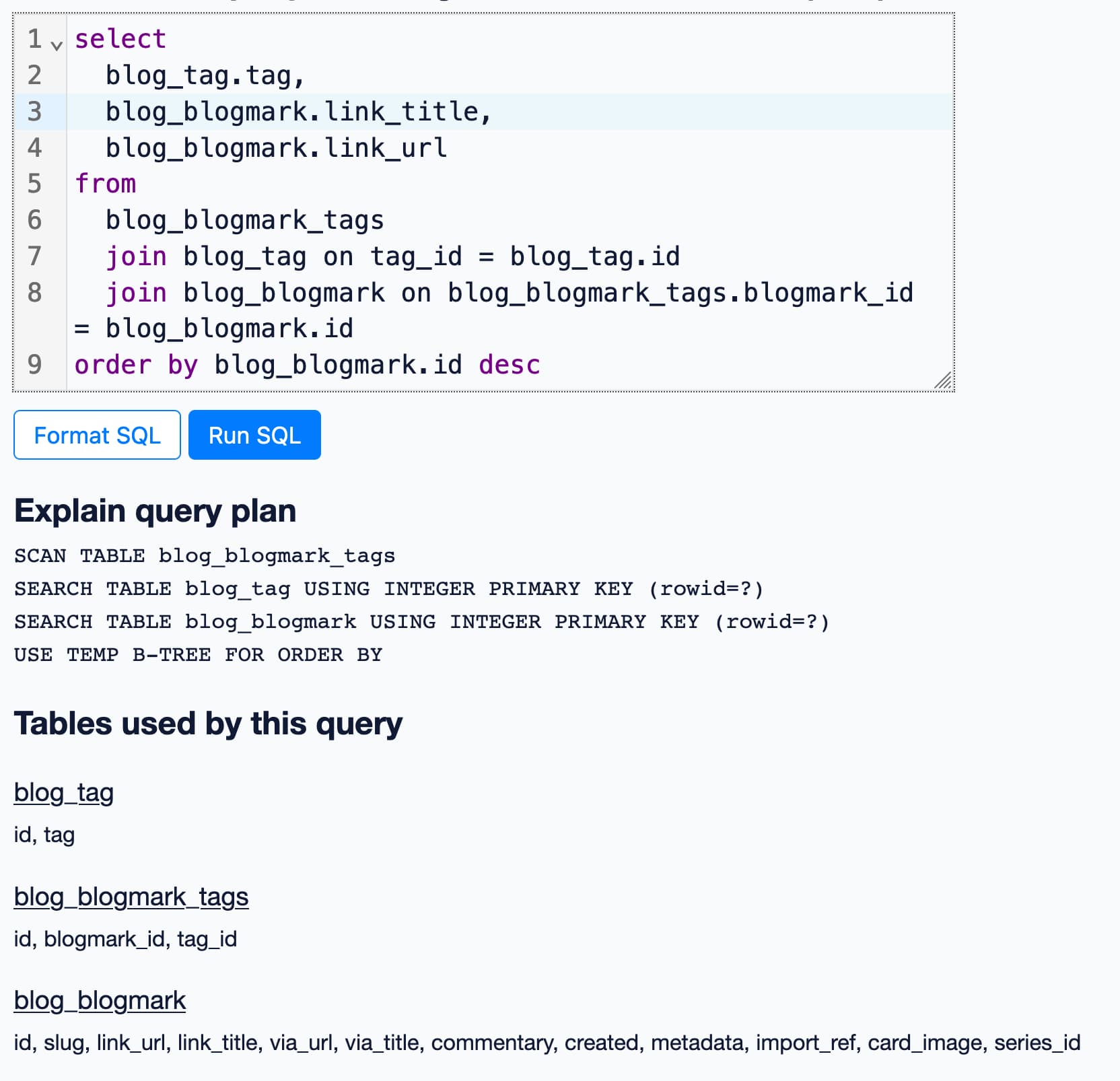Viewport: 1120px width, 1081px height.
Task: Open the blog_blogmark table link
Action: tap(100, 1001)
